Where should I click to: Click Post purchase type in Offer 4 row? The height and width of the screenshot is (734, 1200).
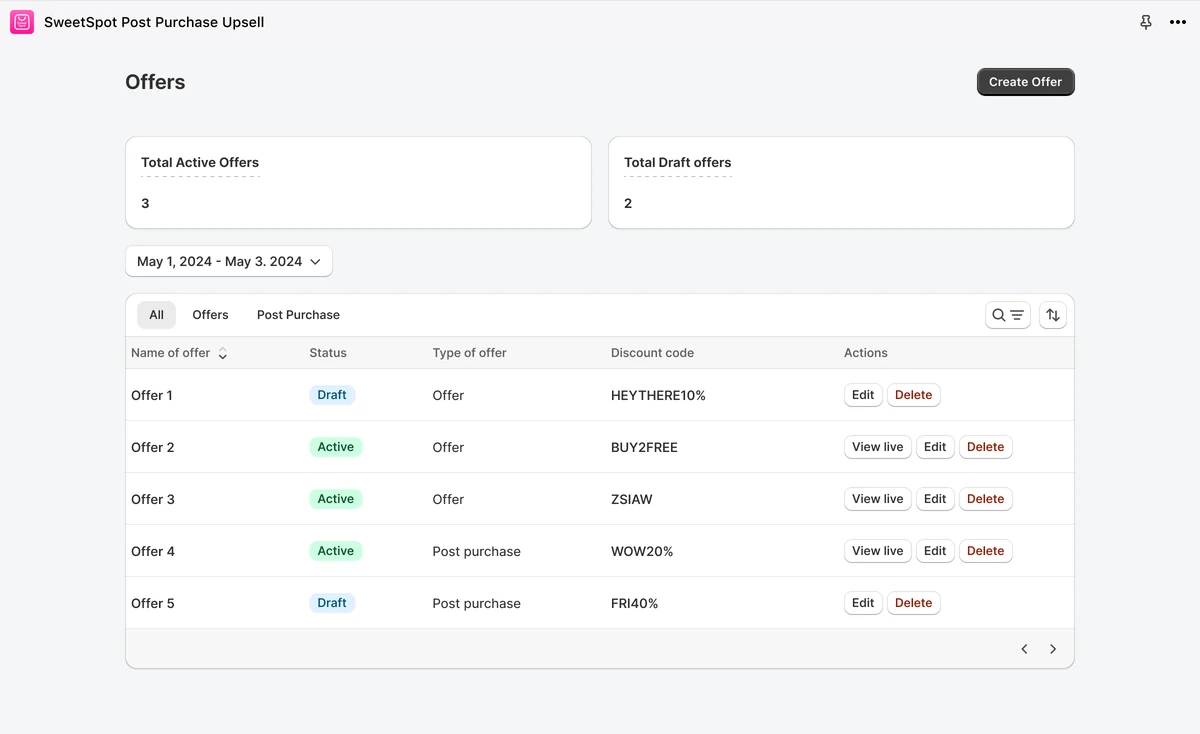click(x=477, y=551)
